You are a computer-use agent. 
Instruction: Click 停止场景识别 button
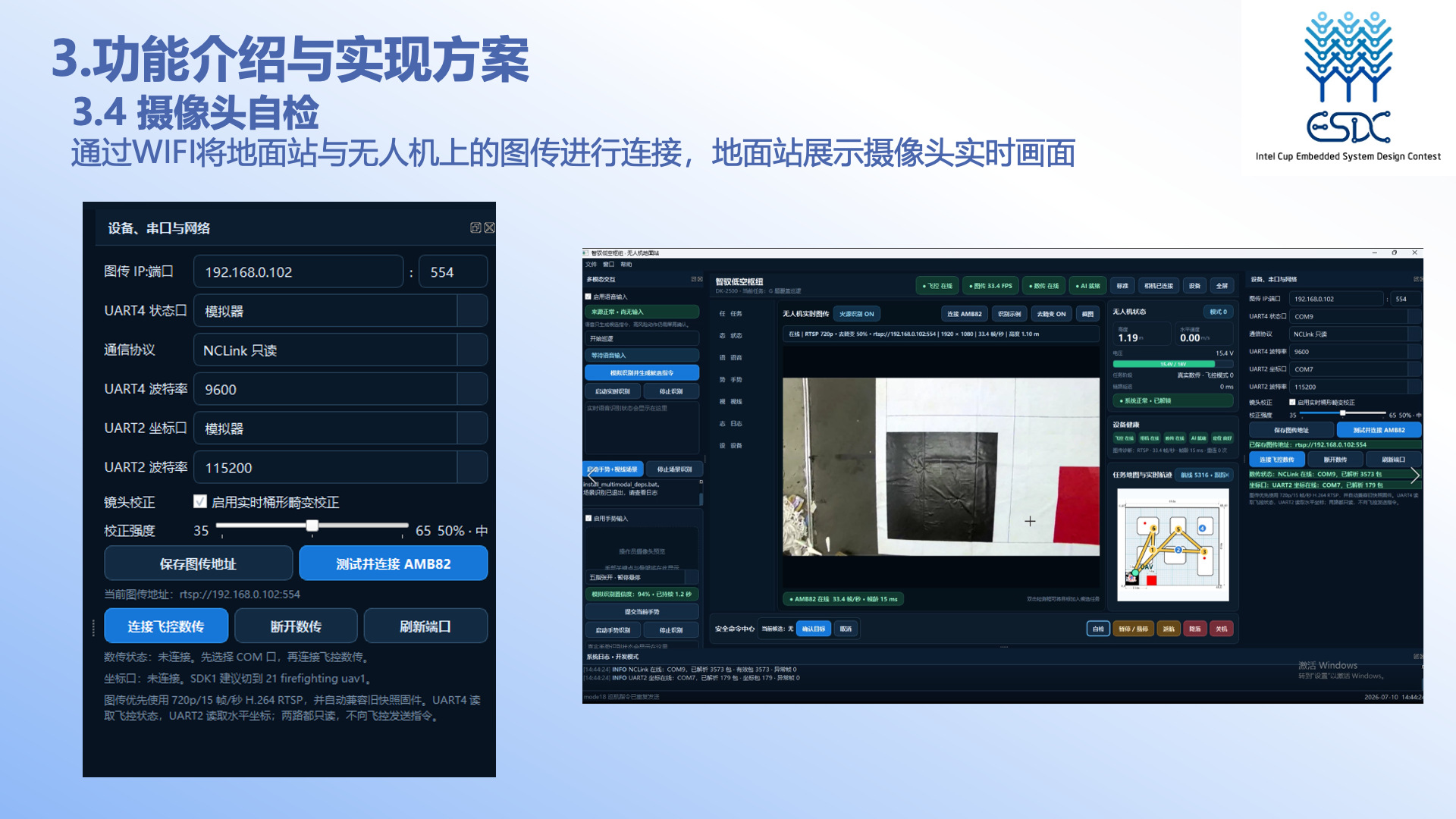[x=674, y=469]
